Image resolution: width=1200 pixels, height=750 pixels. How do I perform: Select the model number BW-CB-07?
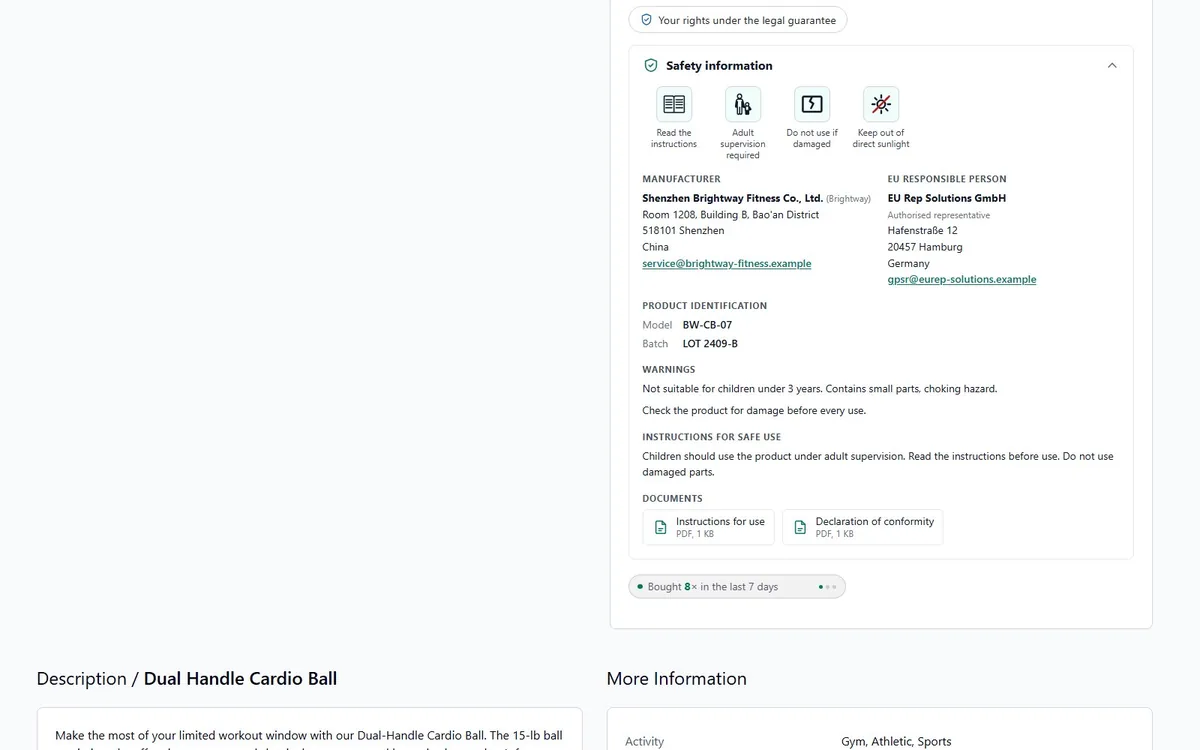708,325
